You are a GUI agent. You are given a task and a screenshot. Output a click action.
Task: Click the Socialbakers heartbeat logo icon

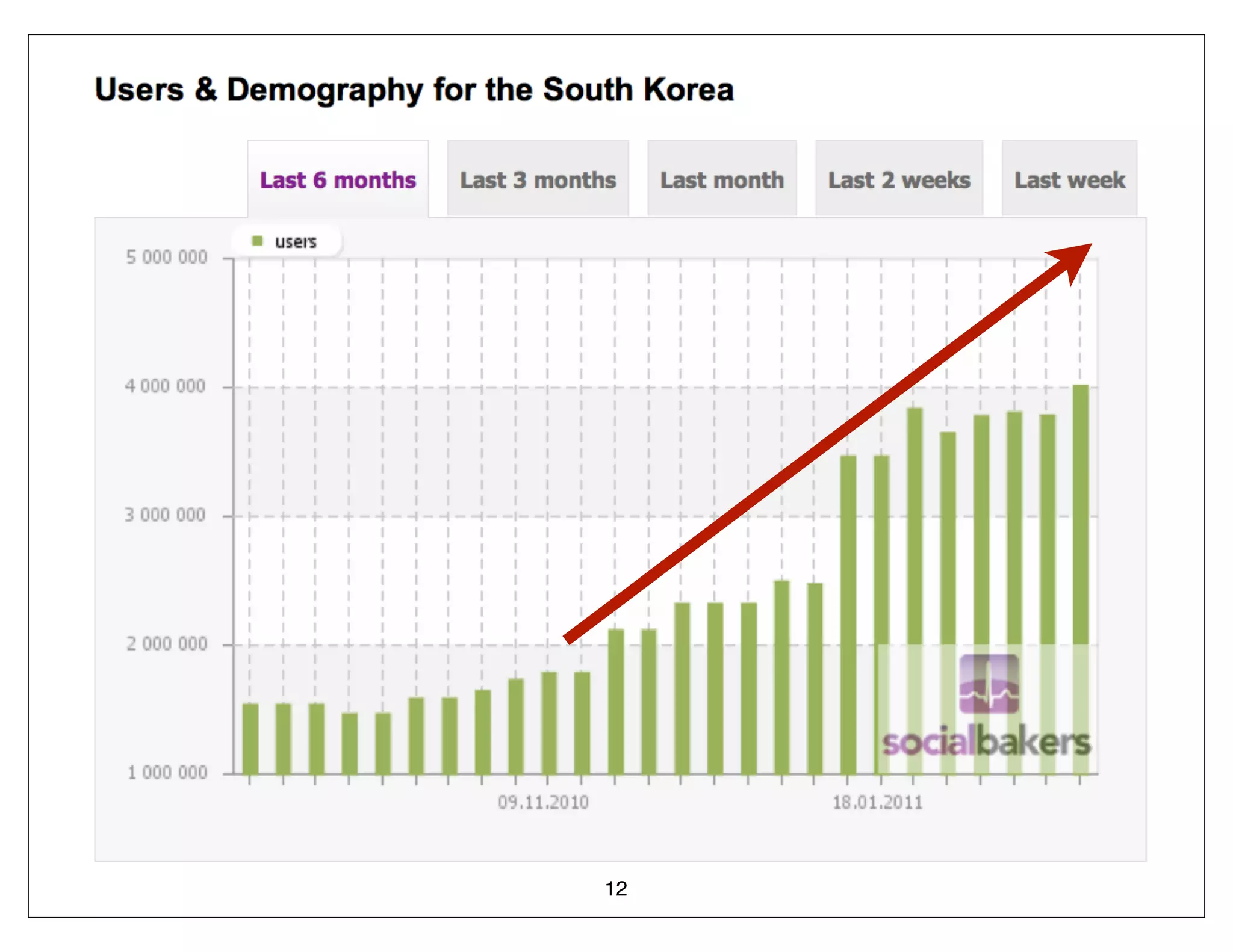coord(989,684)
